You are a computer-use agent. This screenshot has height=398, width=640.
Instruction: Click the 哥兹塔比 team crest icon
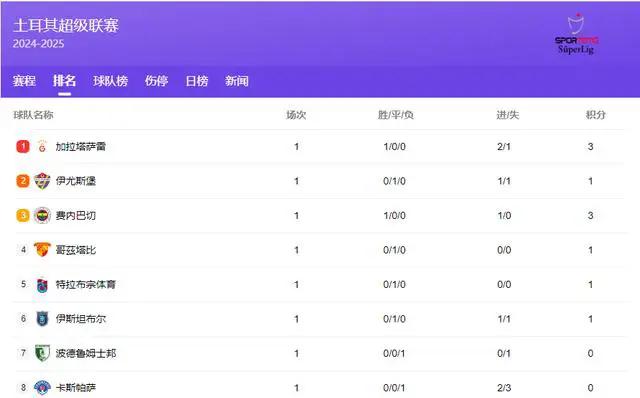pos(42,249)
